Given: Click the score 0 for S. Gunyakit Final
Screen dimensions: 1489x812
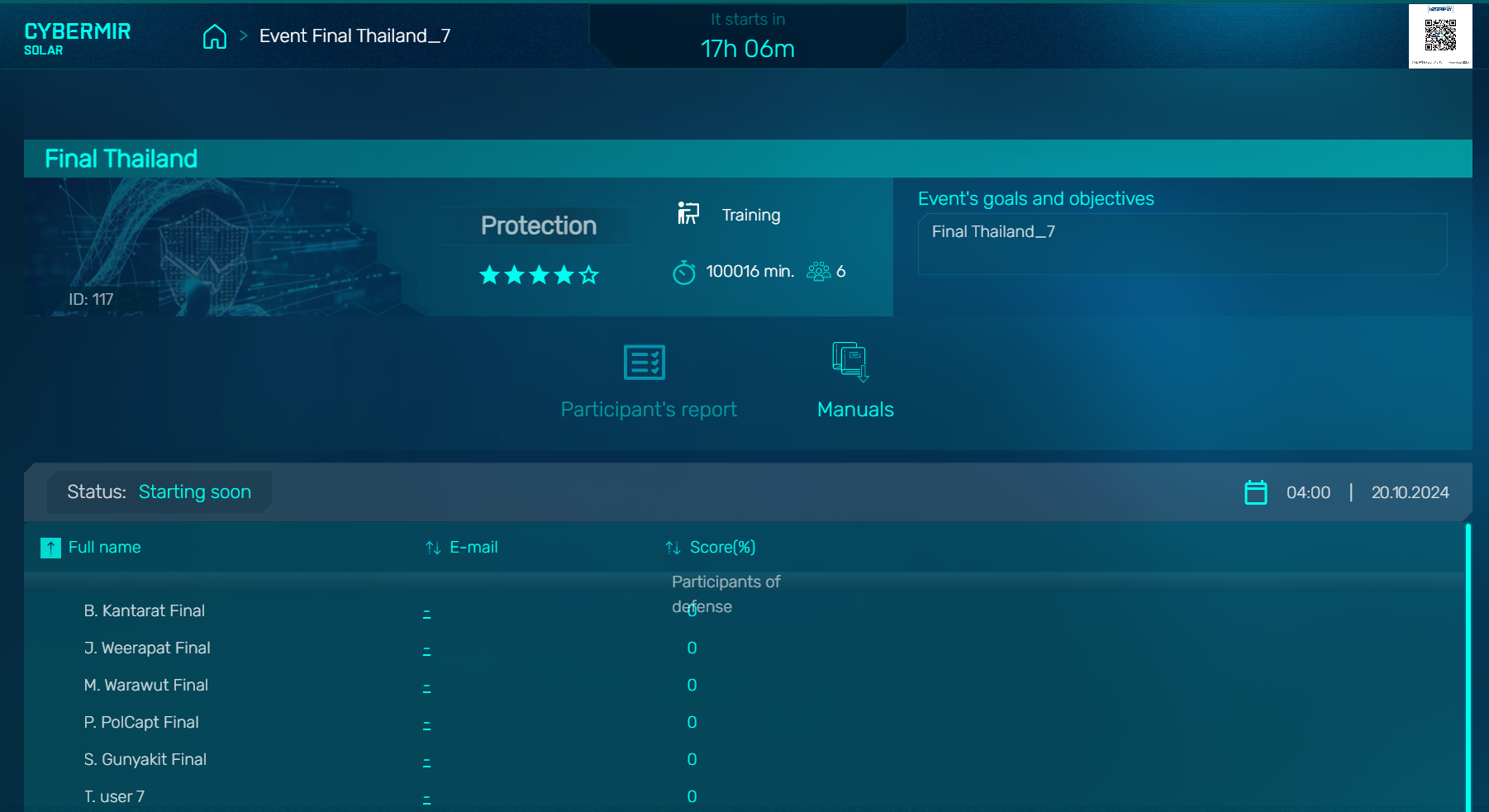Looking at the screenshot, I should [x=692, y=760].
